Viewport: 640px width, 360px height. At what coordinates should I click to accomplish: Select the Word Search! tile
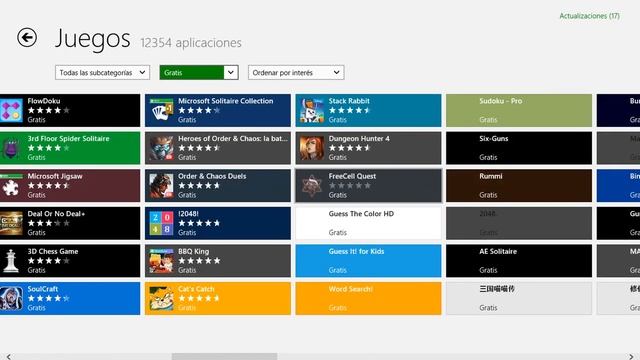point(368,298)
